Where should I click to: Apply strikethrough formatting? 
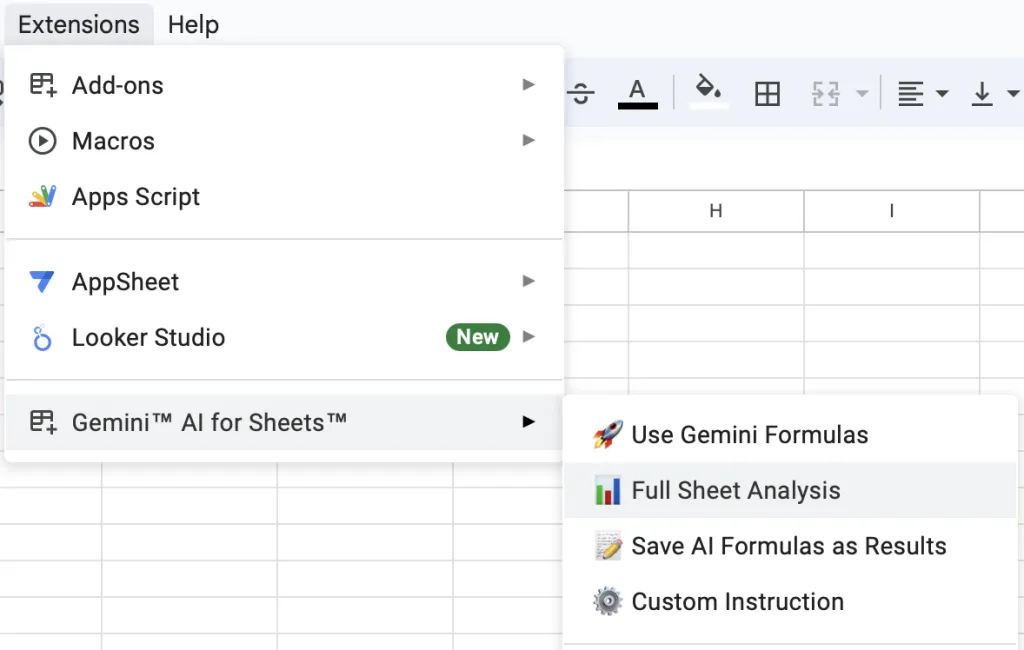pos(581,93)
